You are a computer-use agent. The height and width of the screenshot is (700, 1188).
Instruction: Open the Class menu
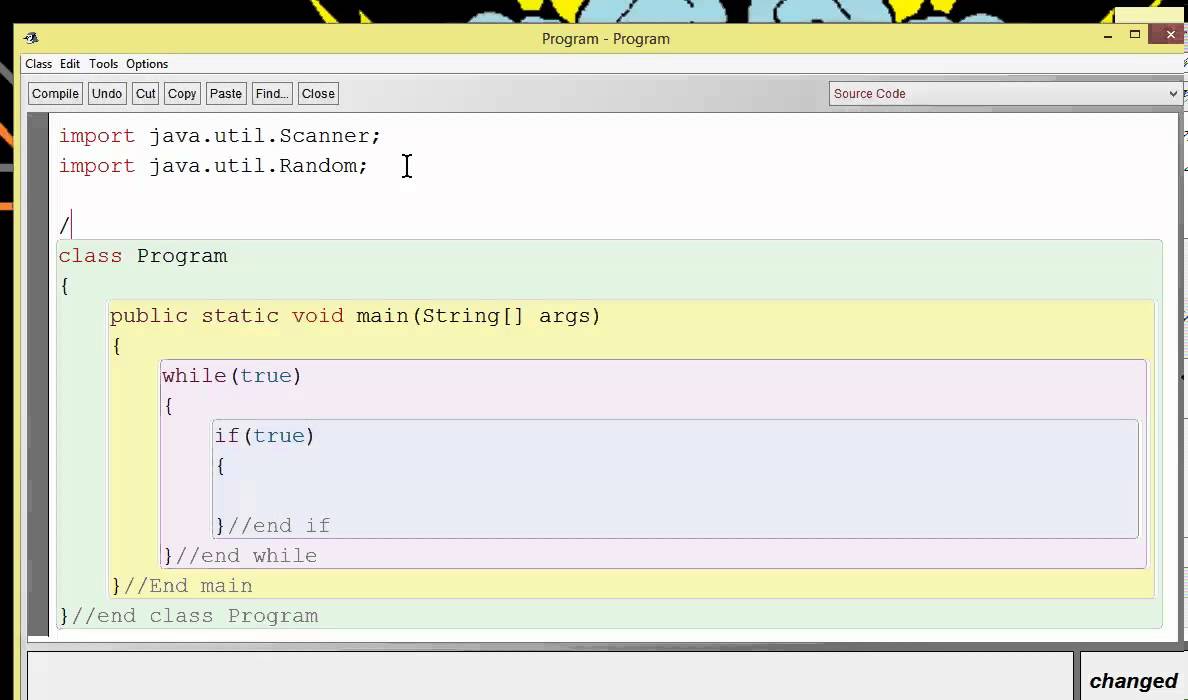tap(39, 64)
